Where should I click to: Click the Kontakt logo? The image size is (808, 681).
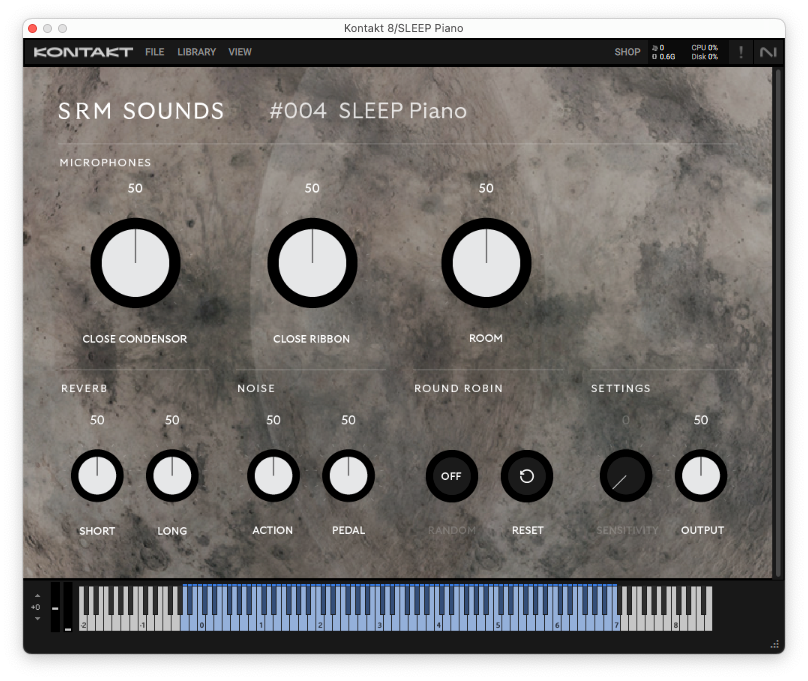(x=83, y=52)
